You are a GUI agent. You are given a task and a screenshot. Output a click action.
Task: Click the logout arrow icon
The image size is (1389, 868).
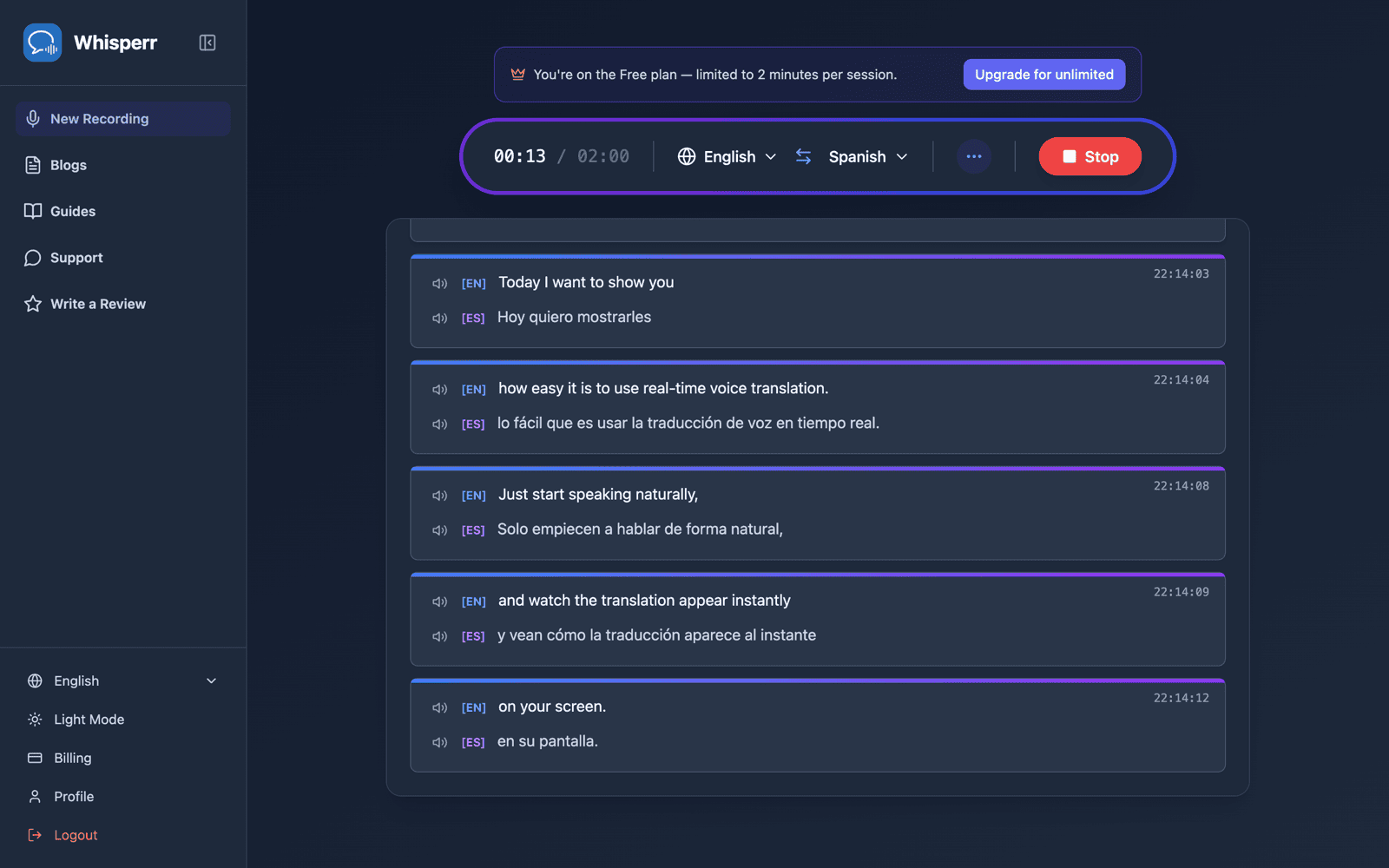tap(35, 835)
